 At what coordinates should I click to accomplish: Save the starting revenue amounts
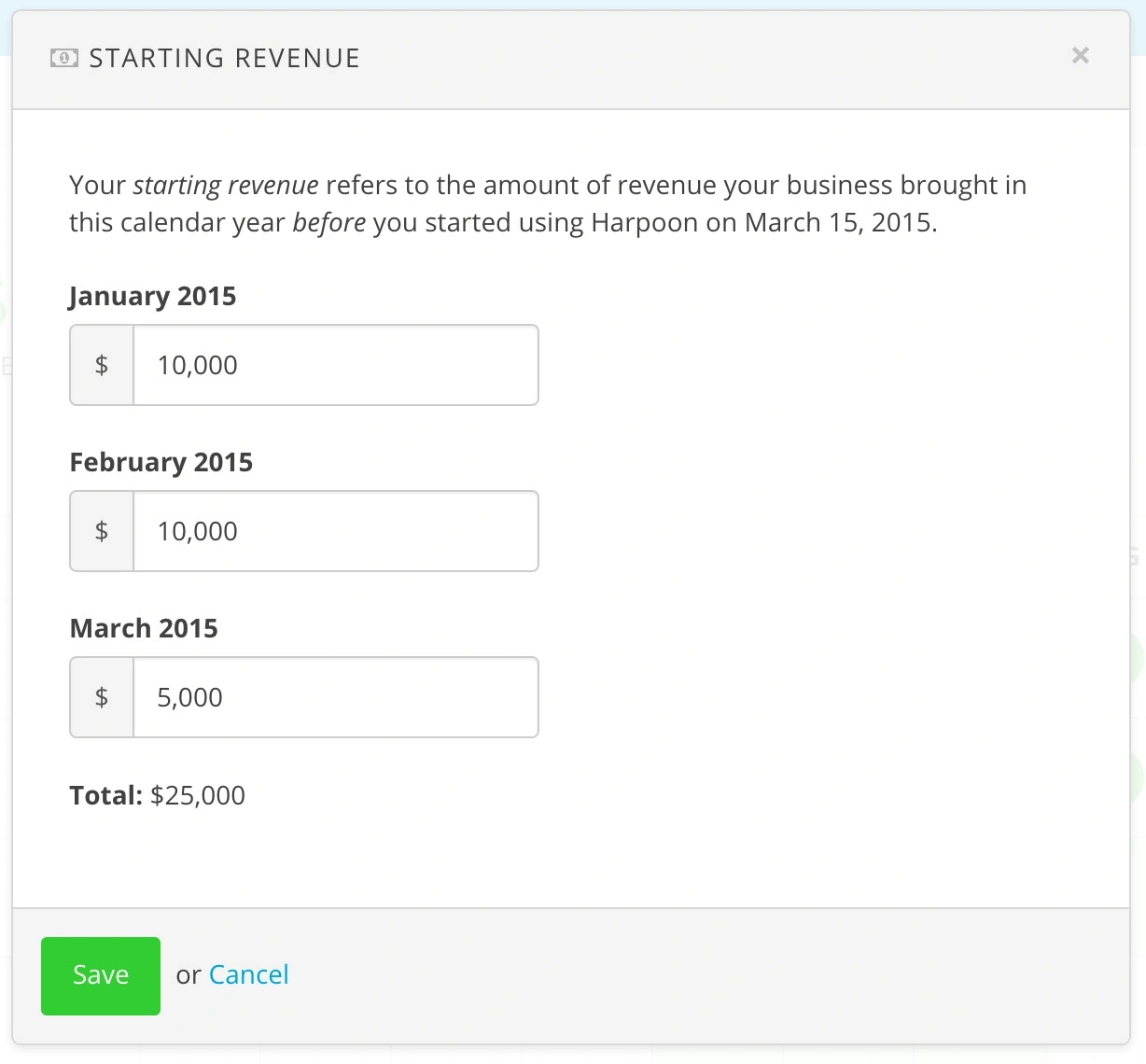coord(100,975)
